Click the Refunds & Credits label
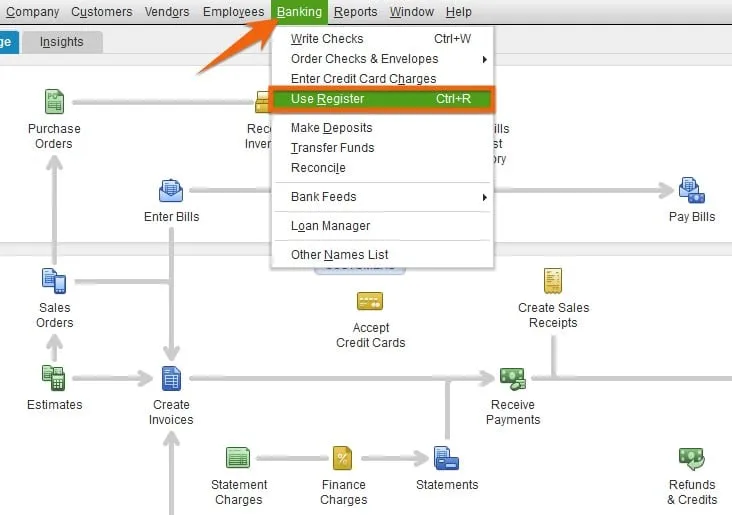This screenshot has height=515, width=732. [x=692, y=492]
